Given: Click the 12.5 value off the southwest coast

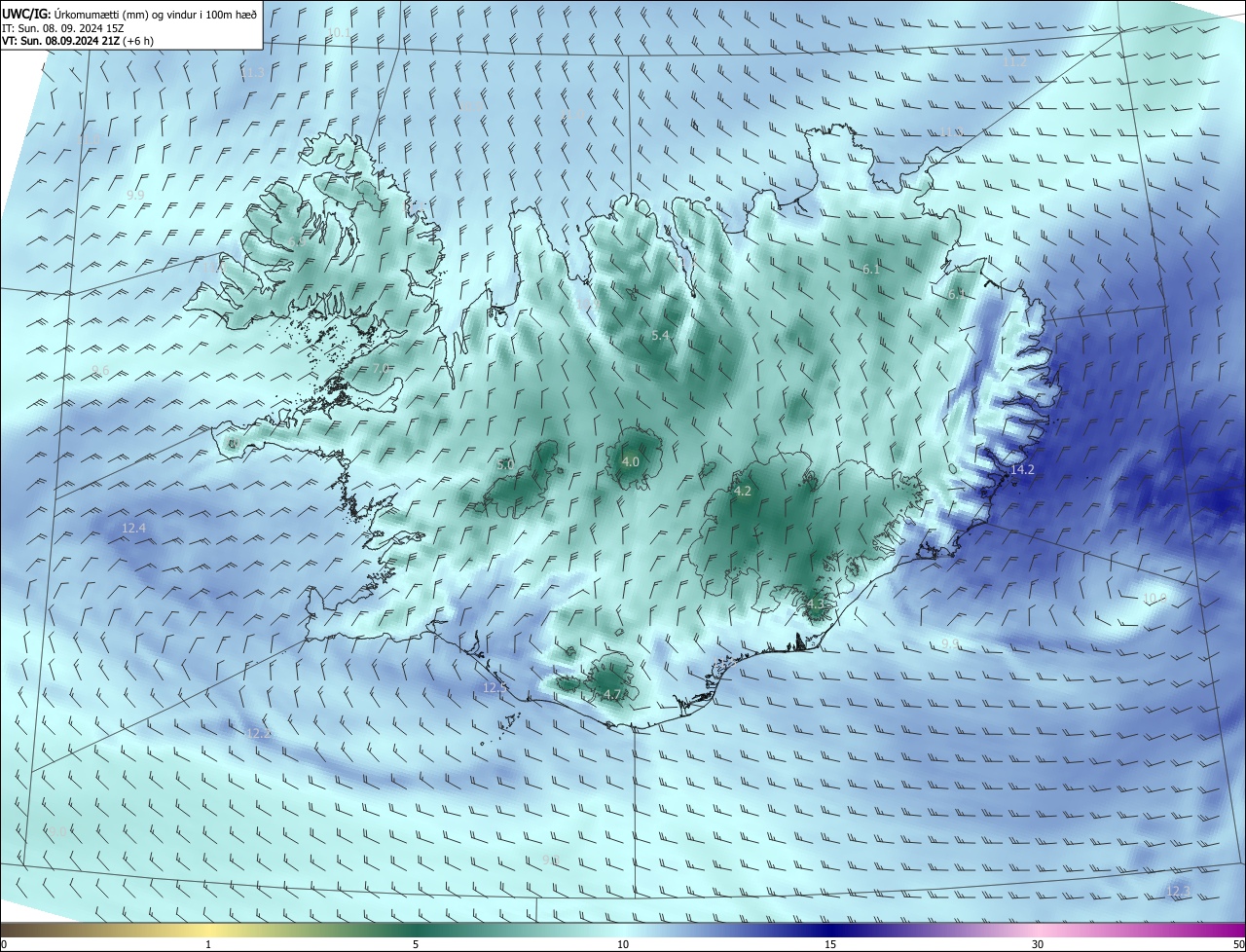Looking at the screenshot, I should 495,687.
